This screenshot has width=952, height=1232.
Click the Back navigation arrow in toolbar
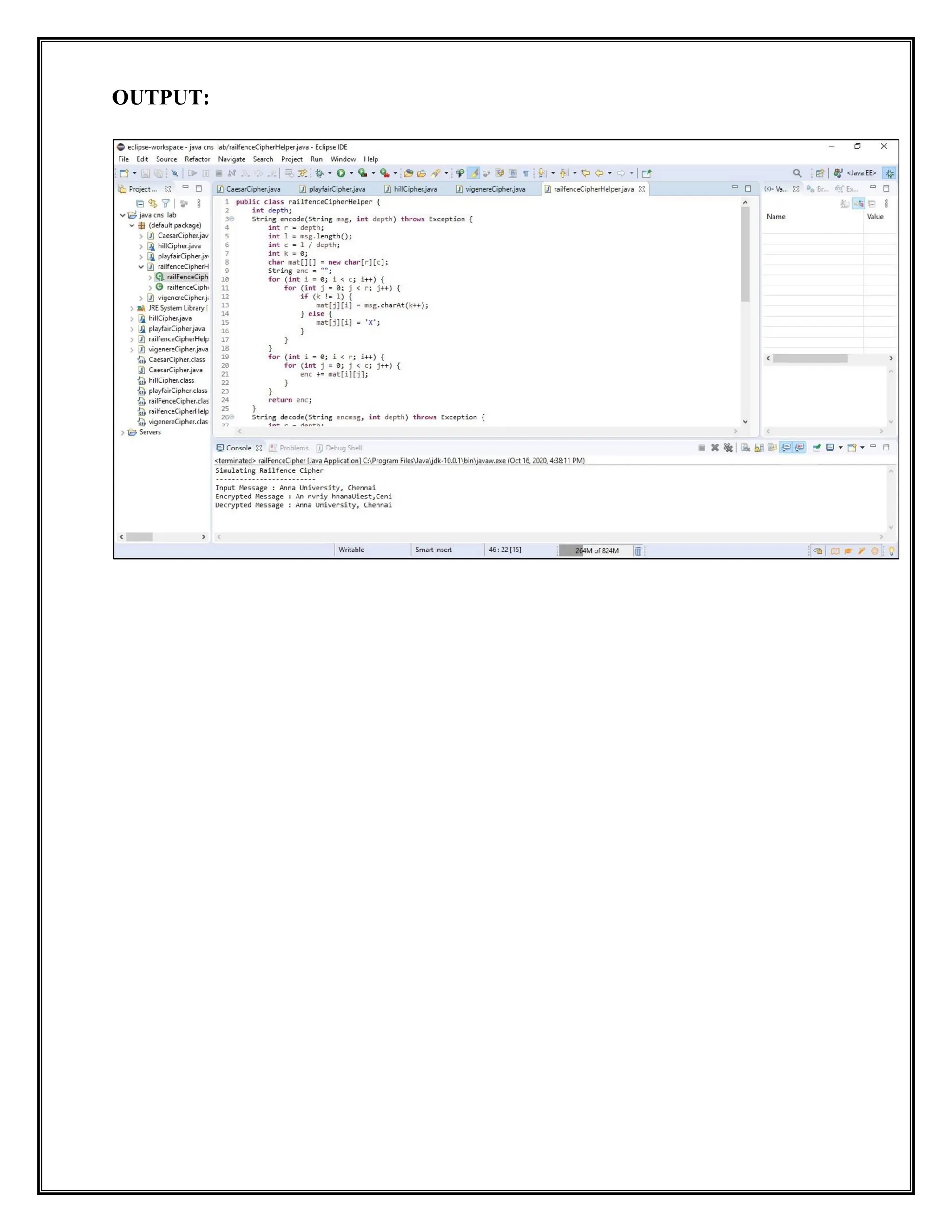click(x=600, y=173)
